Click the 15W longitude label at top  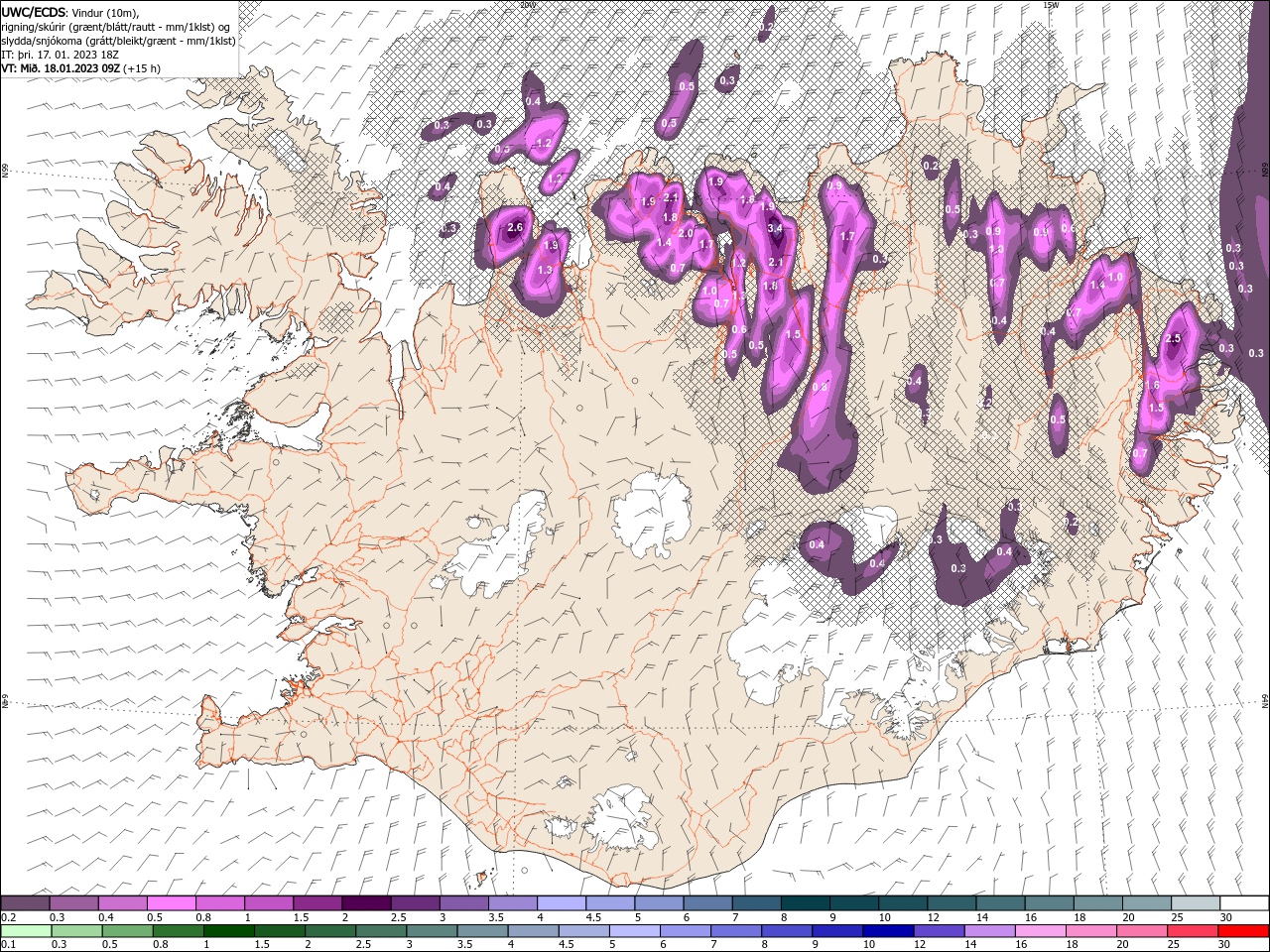1051,5
